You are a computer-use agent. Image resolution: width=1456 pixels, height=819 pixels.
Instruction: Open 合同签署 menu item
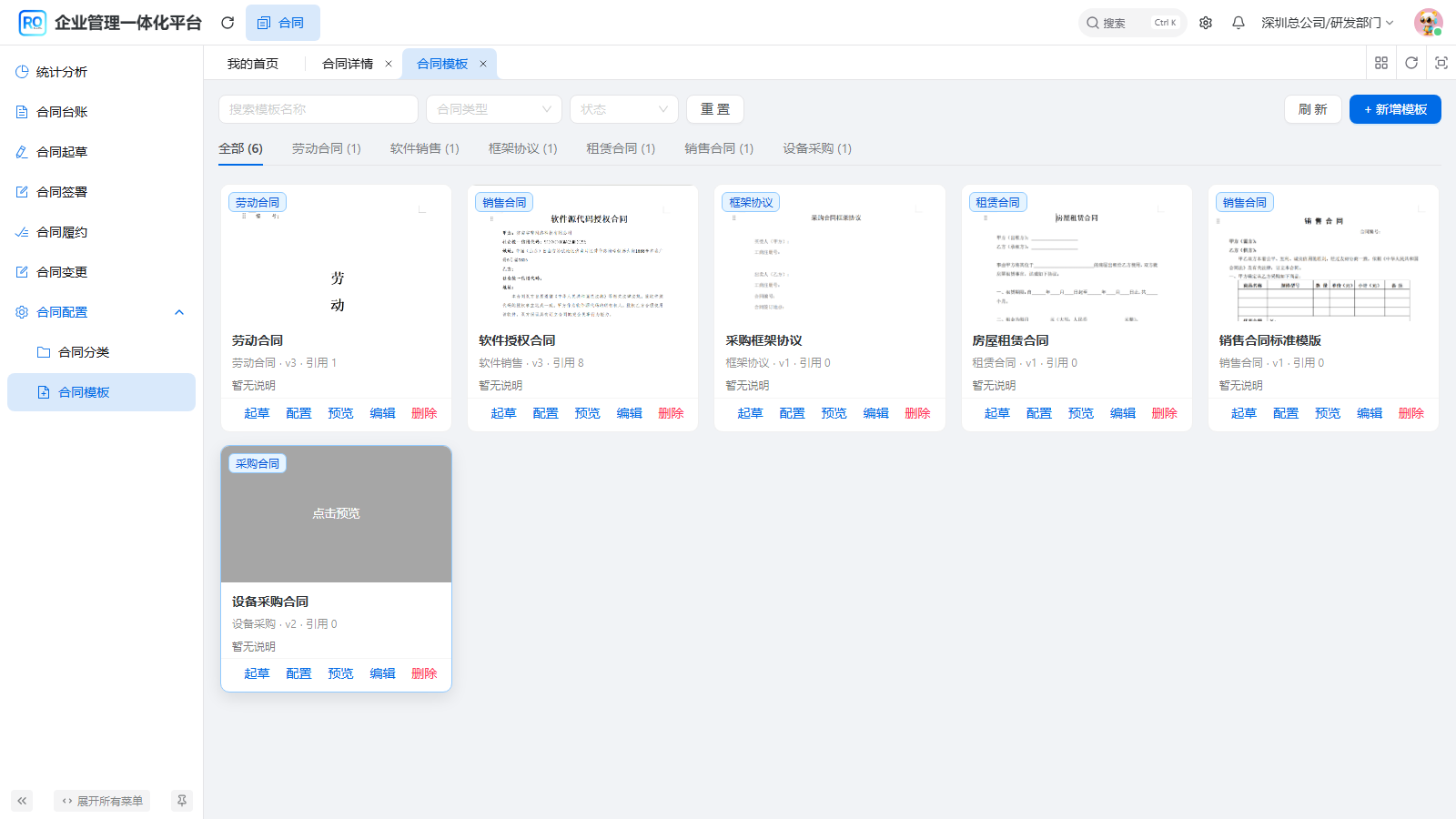click(x=101, y=192)
